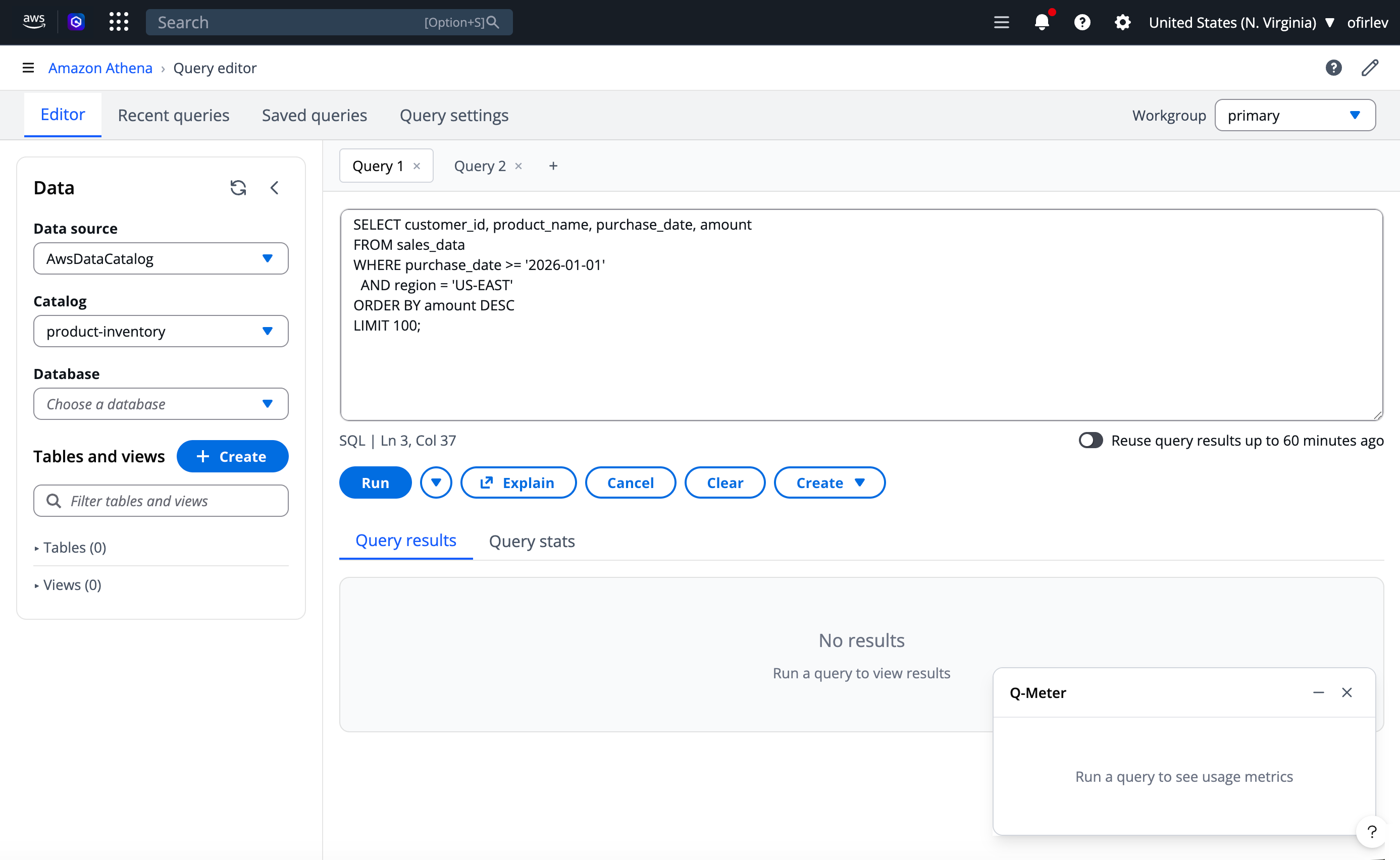Open console settings gear
Viewport: 1400px width, 860px height.
1122,22
